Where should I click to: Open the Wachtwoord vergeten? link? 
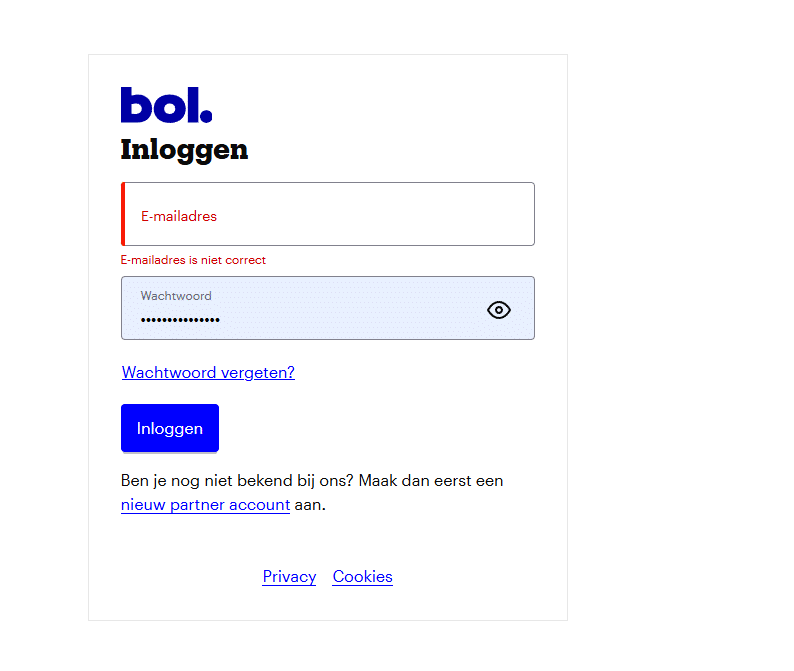[208, 372]
